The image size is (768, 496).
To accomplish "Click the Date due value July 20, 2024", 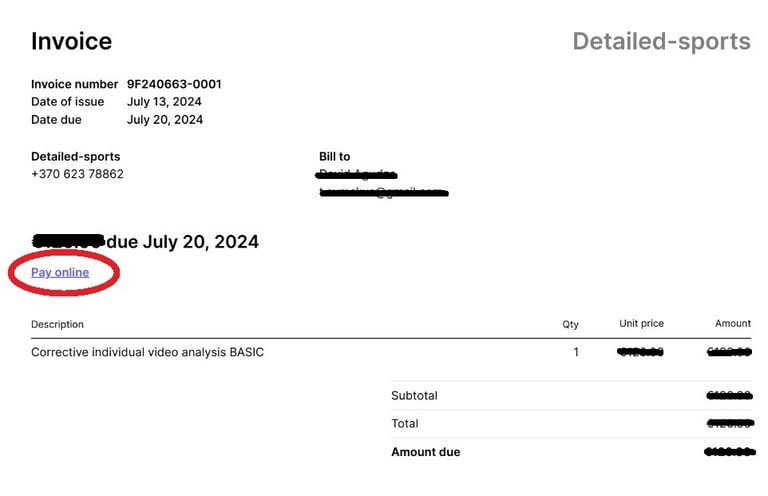I will click(165, 120).
